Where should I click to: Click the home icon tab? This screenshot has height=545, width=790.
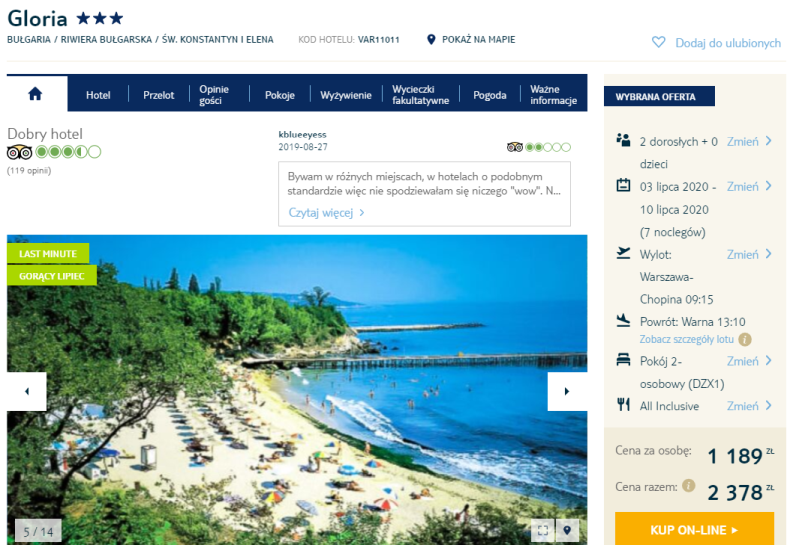coord(36,94)
